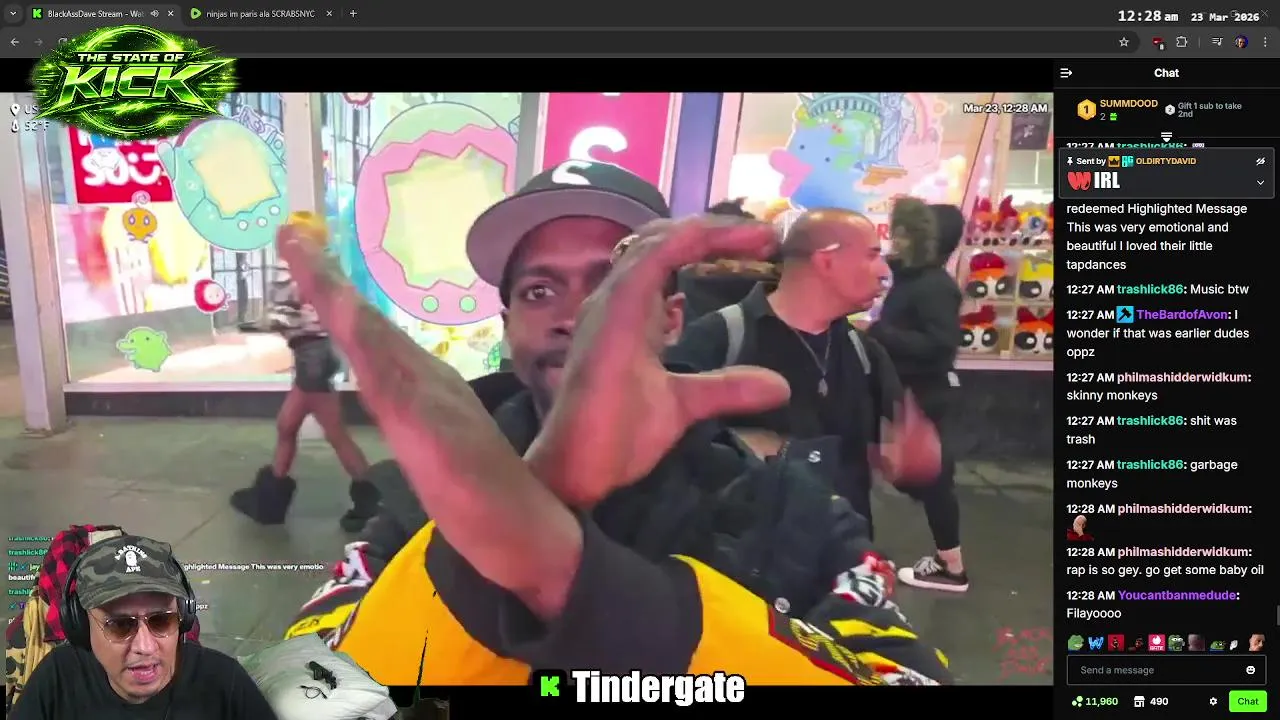Click the Tindergate caption emote icon
Viewport: 1280px width, 720px height.
click(x=550, y=686)
